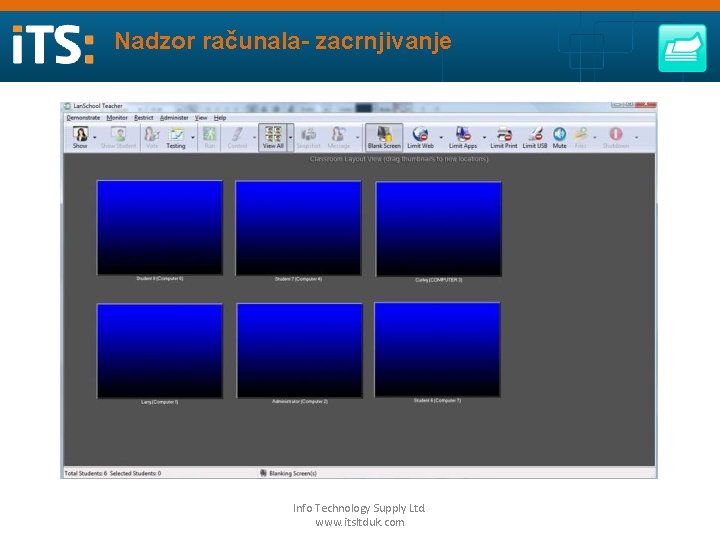The width and height of the screenshot is (720, 540).
Task: Select the Curley (COMPUTER 3) thumbnail
Action: point(439,229)
